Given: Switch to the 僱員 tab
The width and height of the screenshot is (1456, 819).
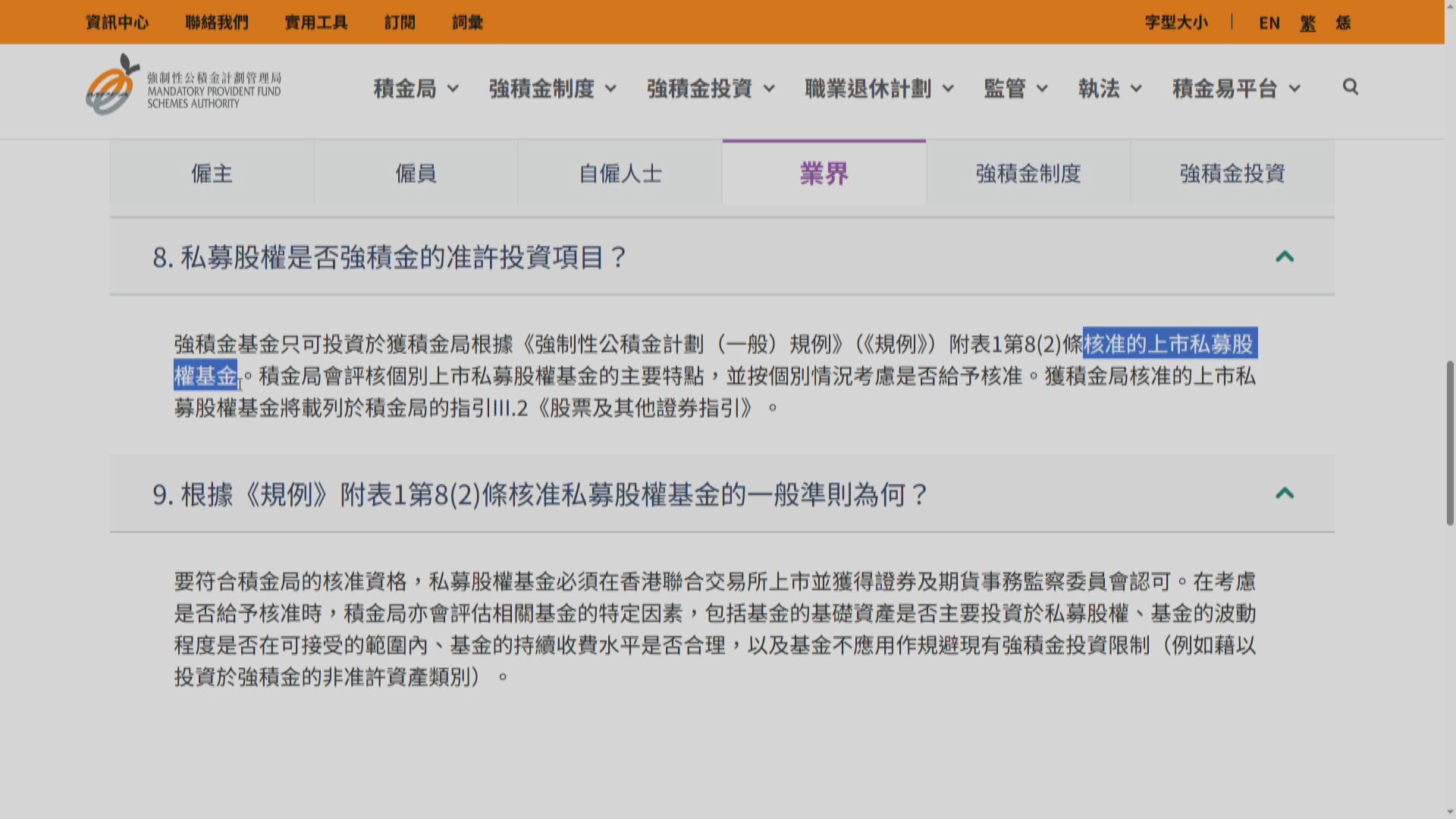Looking at the screenshot, I should 415,173.
